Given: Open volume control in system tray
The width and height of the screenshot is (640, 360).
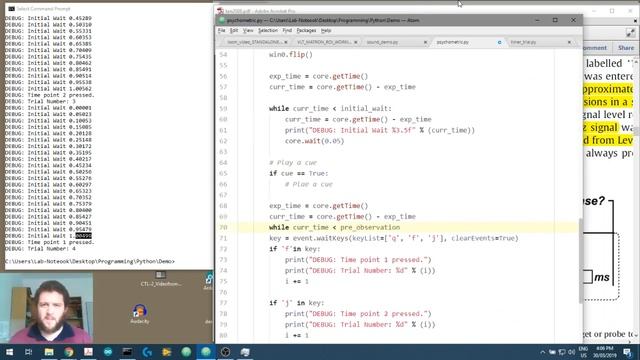Looking at the screenshot, I should tap(571, 352).
